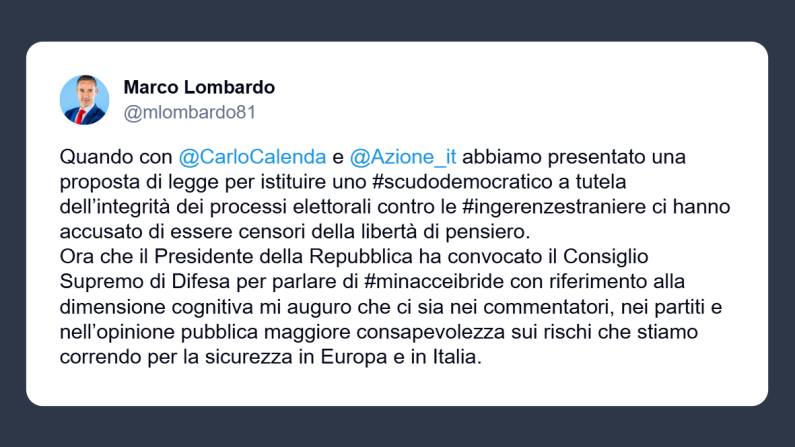Visit the @Azione_it mentioned account

(x=402, y=157)
